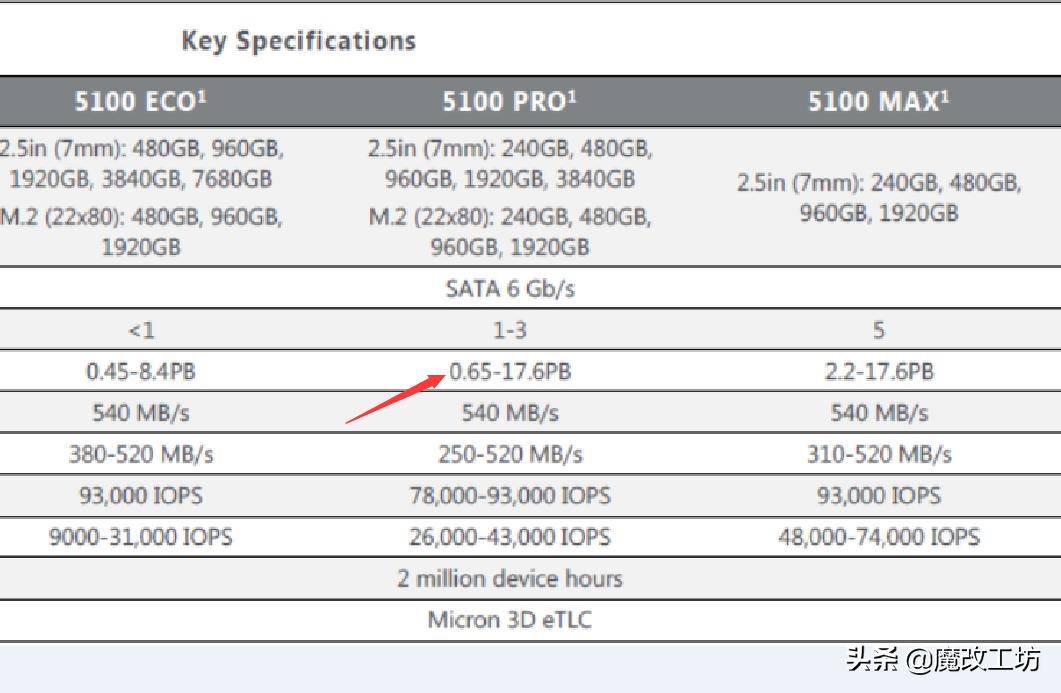Click the 48,000-74,000 IOPS cell
Viewport: 1061px width, 693px height.
(x=879, y=537)
